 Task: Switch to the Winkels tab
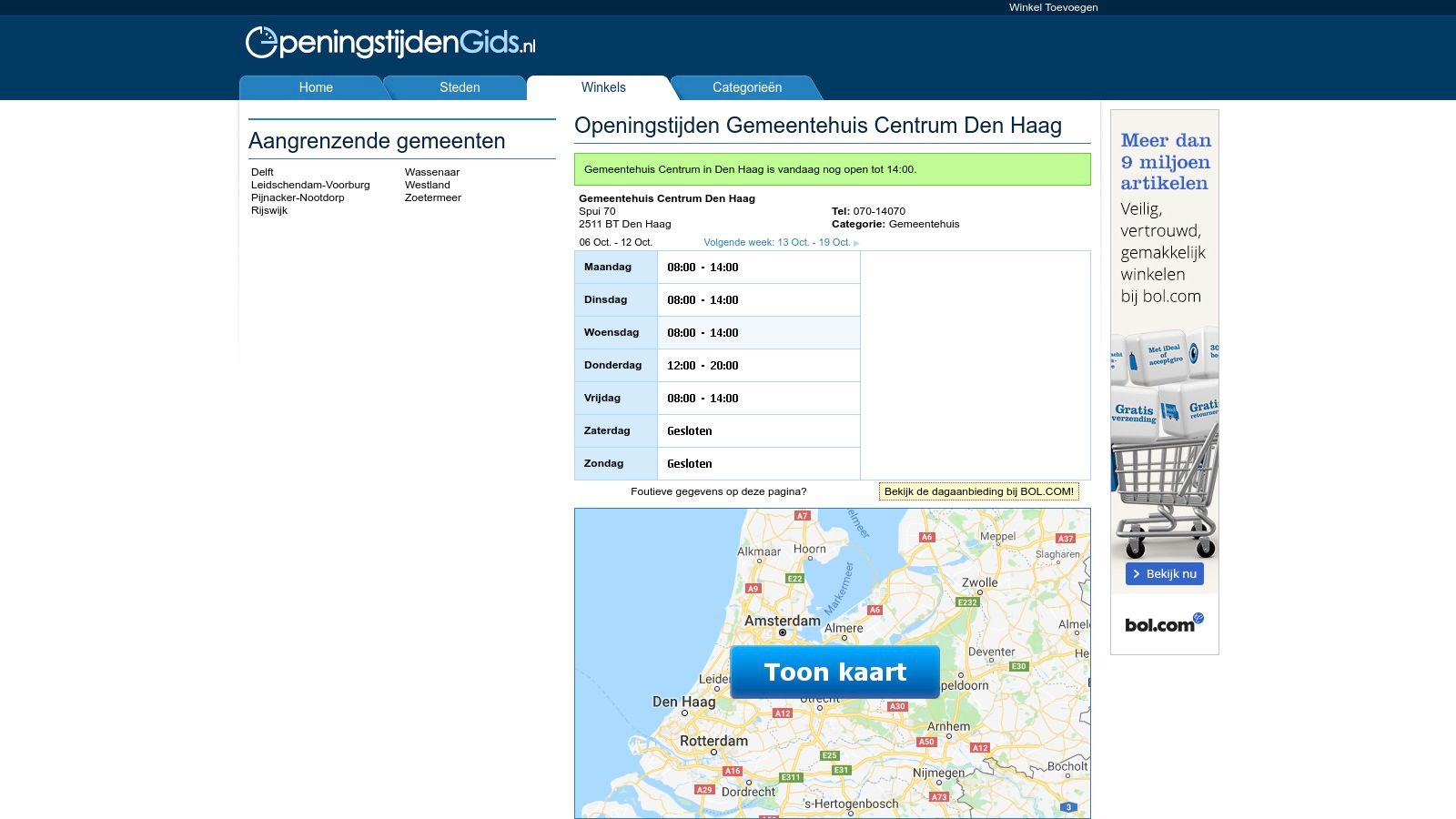(x=603, y=87)
